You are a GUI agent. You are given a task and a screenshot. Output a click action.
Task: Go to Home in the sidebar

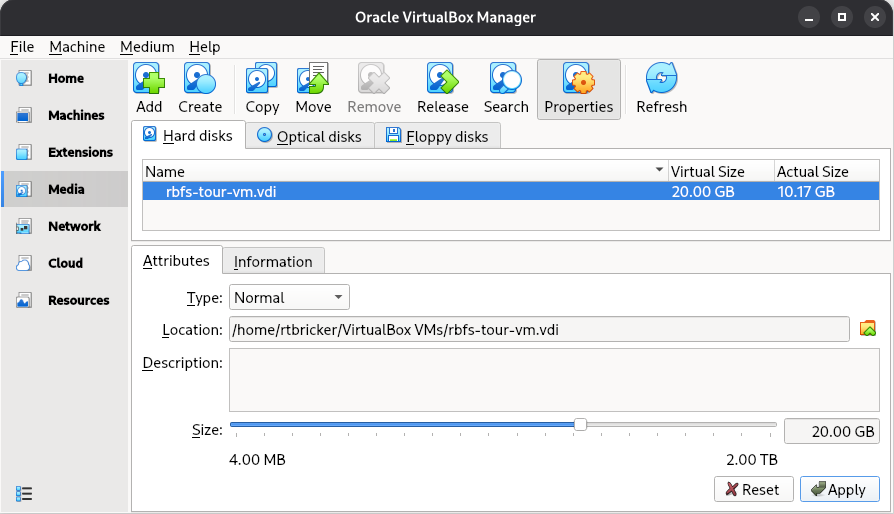tap(65, 79)
